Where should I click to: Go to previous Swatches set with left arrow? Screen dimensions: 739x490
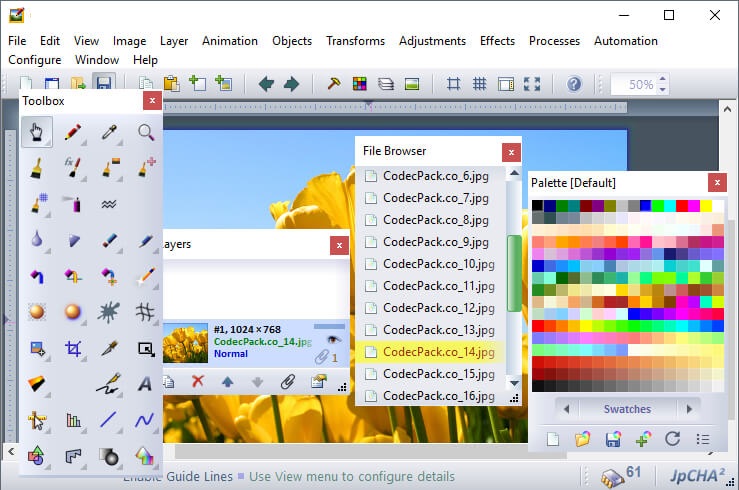pyautogui.click(x=566, y=409)
